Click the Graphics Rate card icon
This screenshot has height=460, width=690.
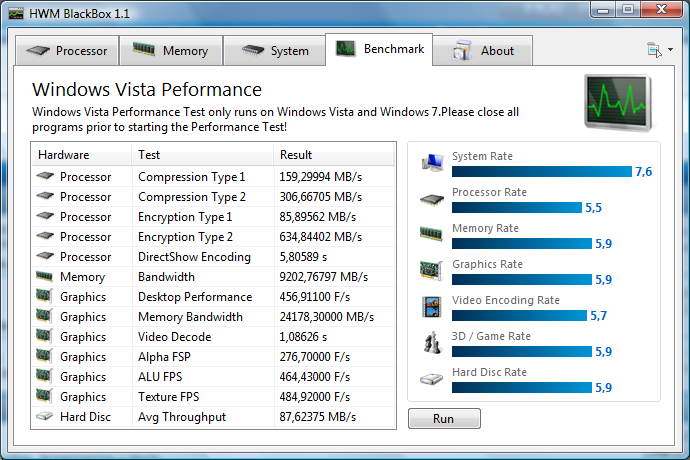click(x=431, y=270)
